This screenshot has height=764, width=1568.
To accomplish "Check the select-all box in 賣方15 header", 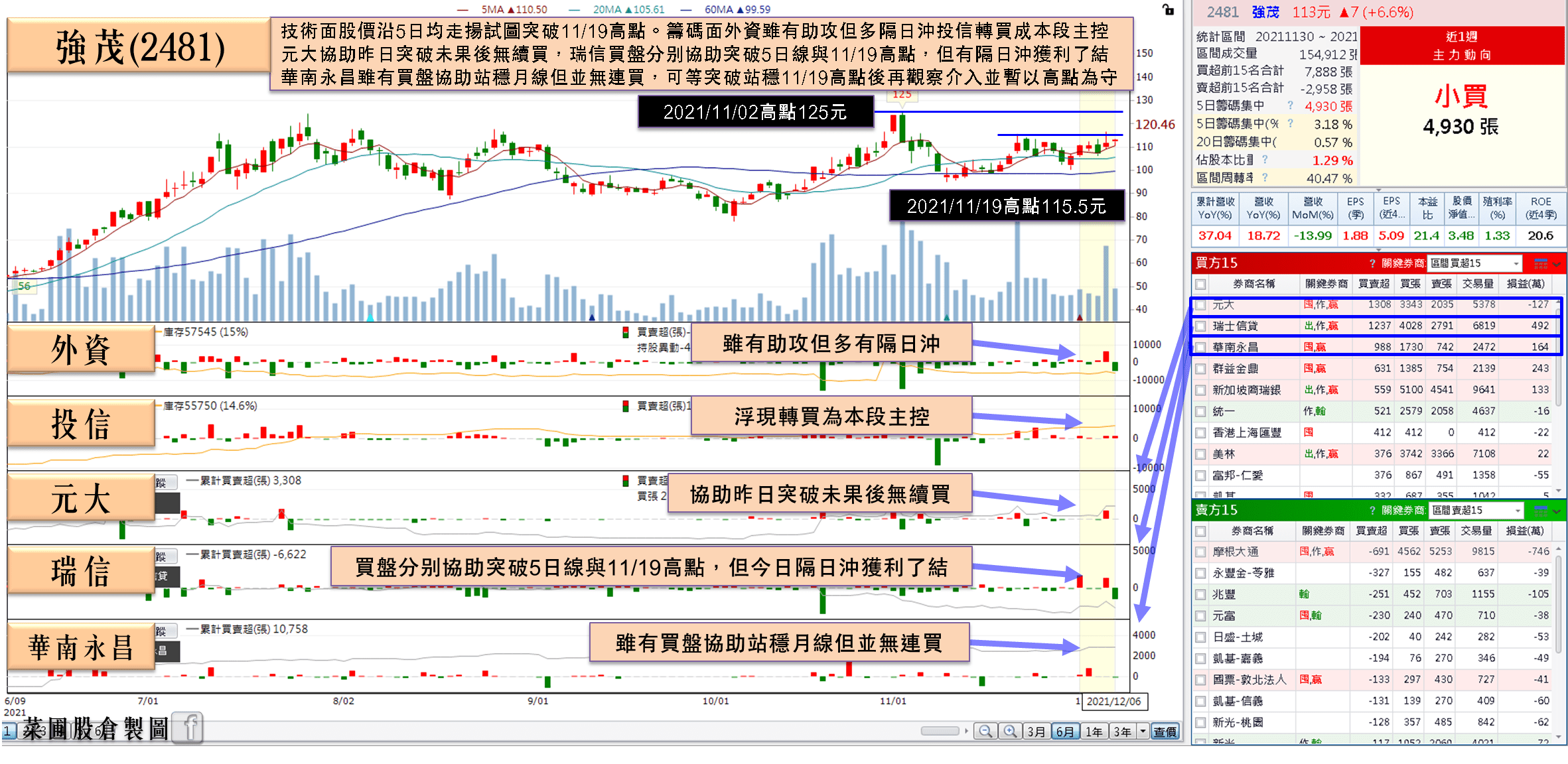I will point(1200,531).
